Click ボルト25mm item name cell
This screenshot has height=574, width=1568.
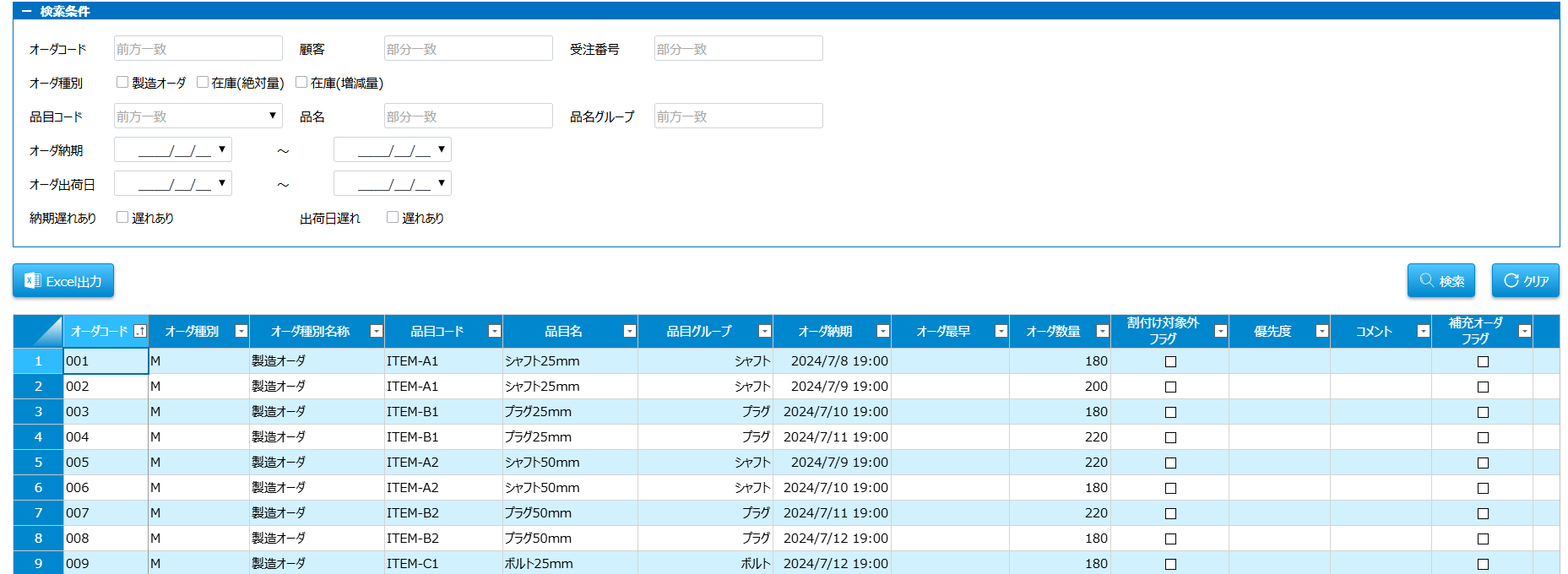[570, 563]
